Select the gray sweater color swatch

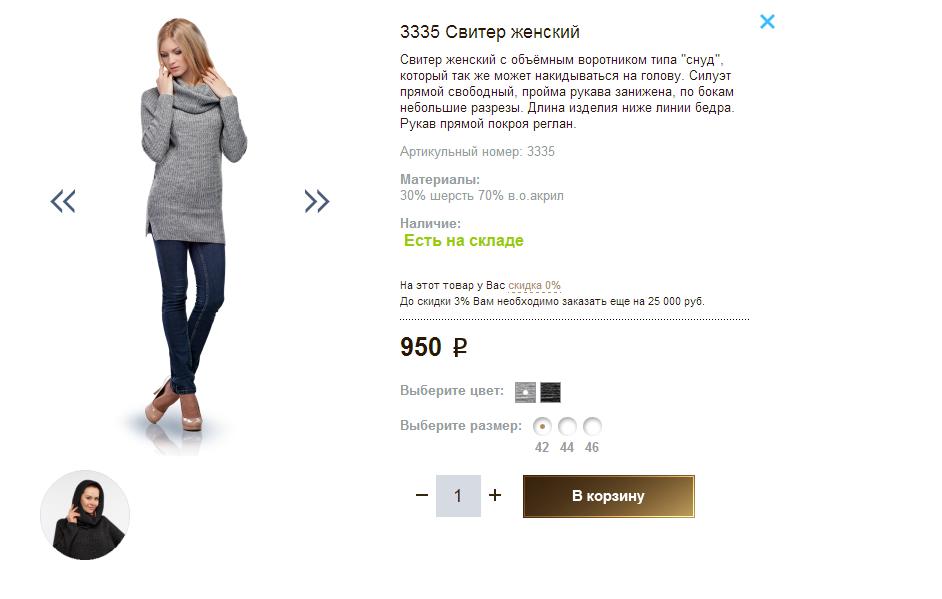tap(525, 391)
